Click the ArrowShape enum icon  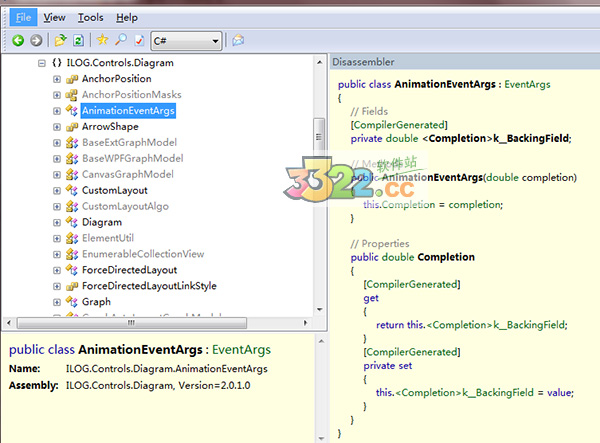coord(72,127)
